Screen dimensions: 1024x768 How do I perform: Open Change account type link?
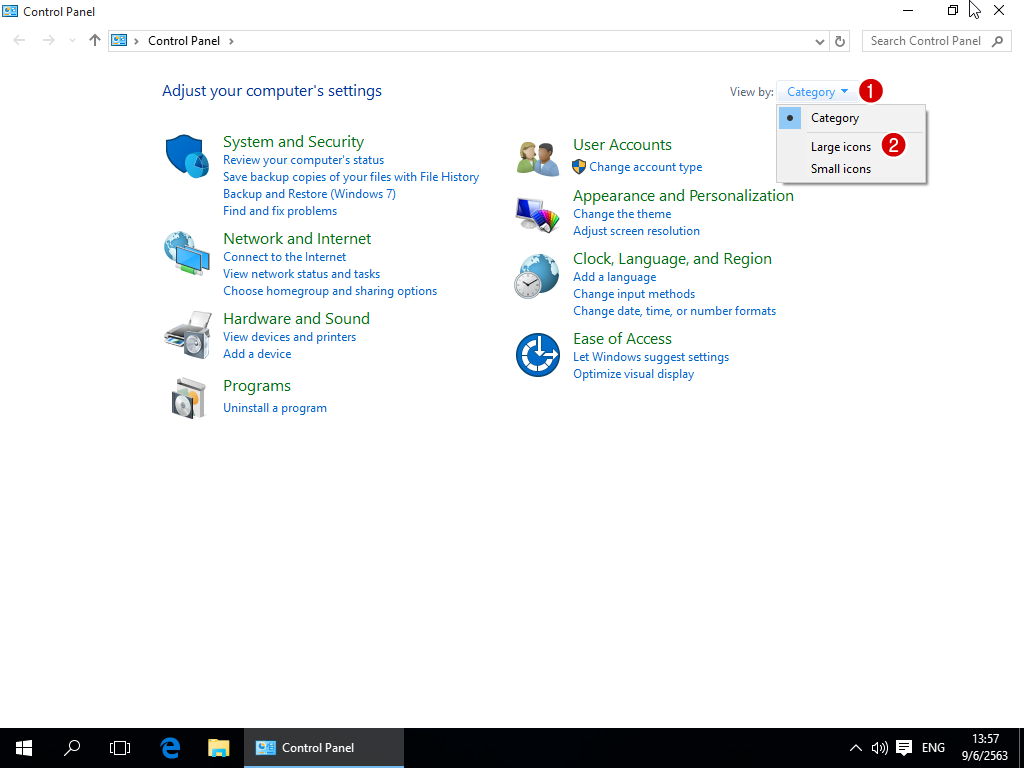click(645, 167)
